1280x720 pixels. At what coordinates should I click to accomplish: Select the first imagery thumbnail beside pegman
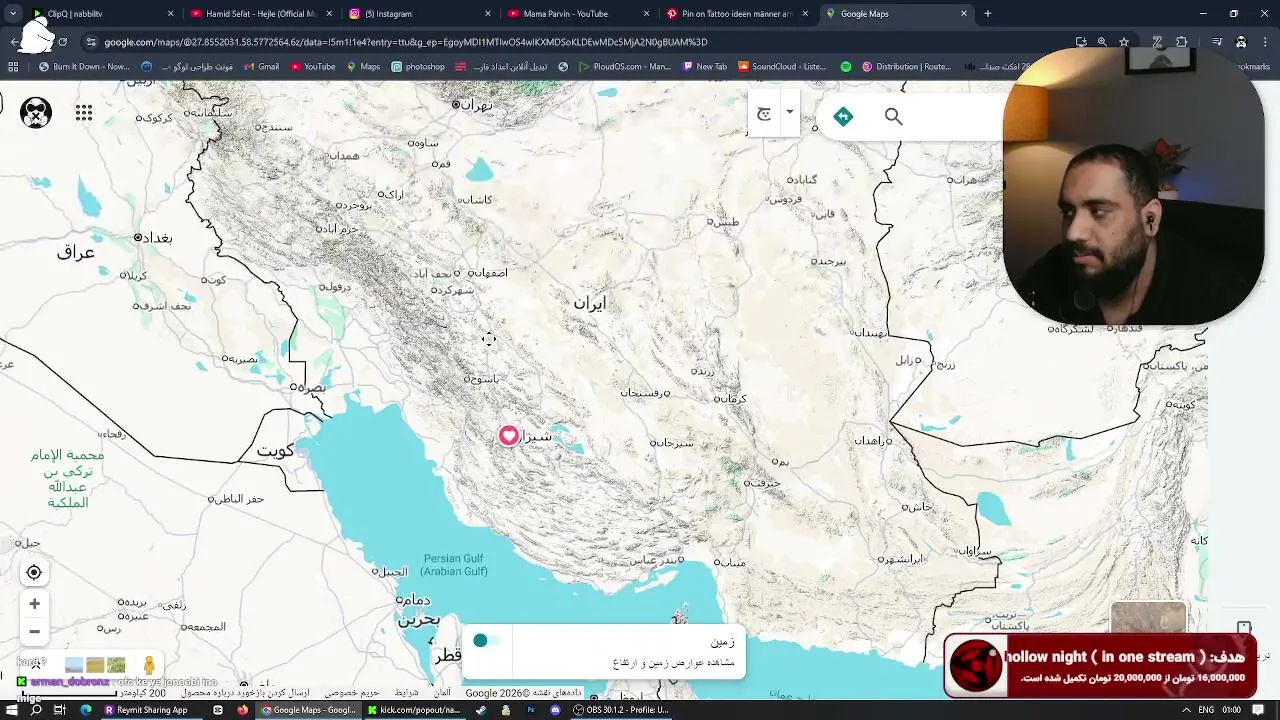(x=74, y=665)
